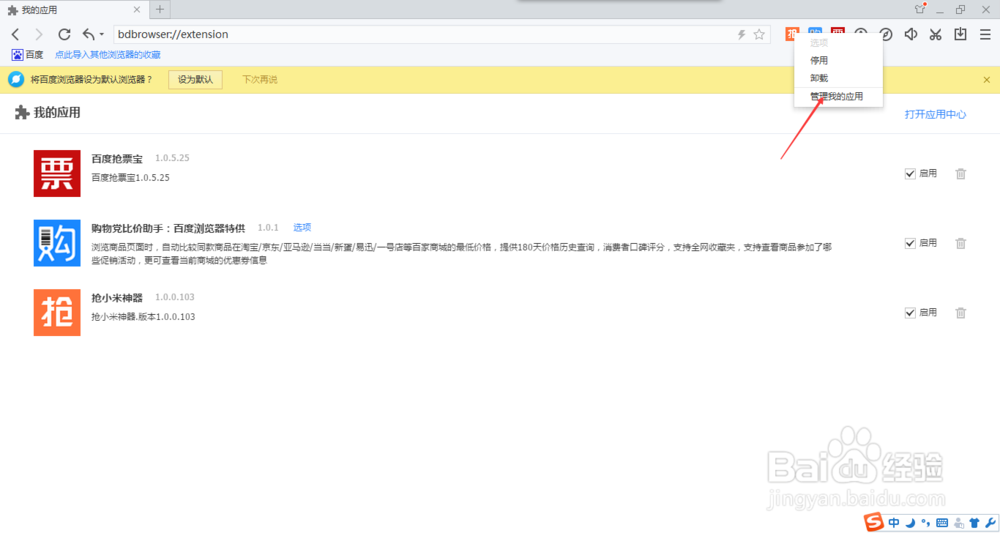
Task: Delete 购物党比价助手 with its trash icon
Action: pos(960,243)
